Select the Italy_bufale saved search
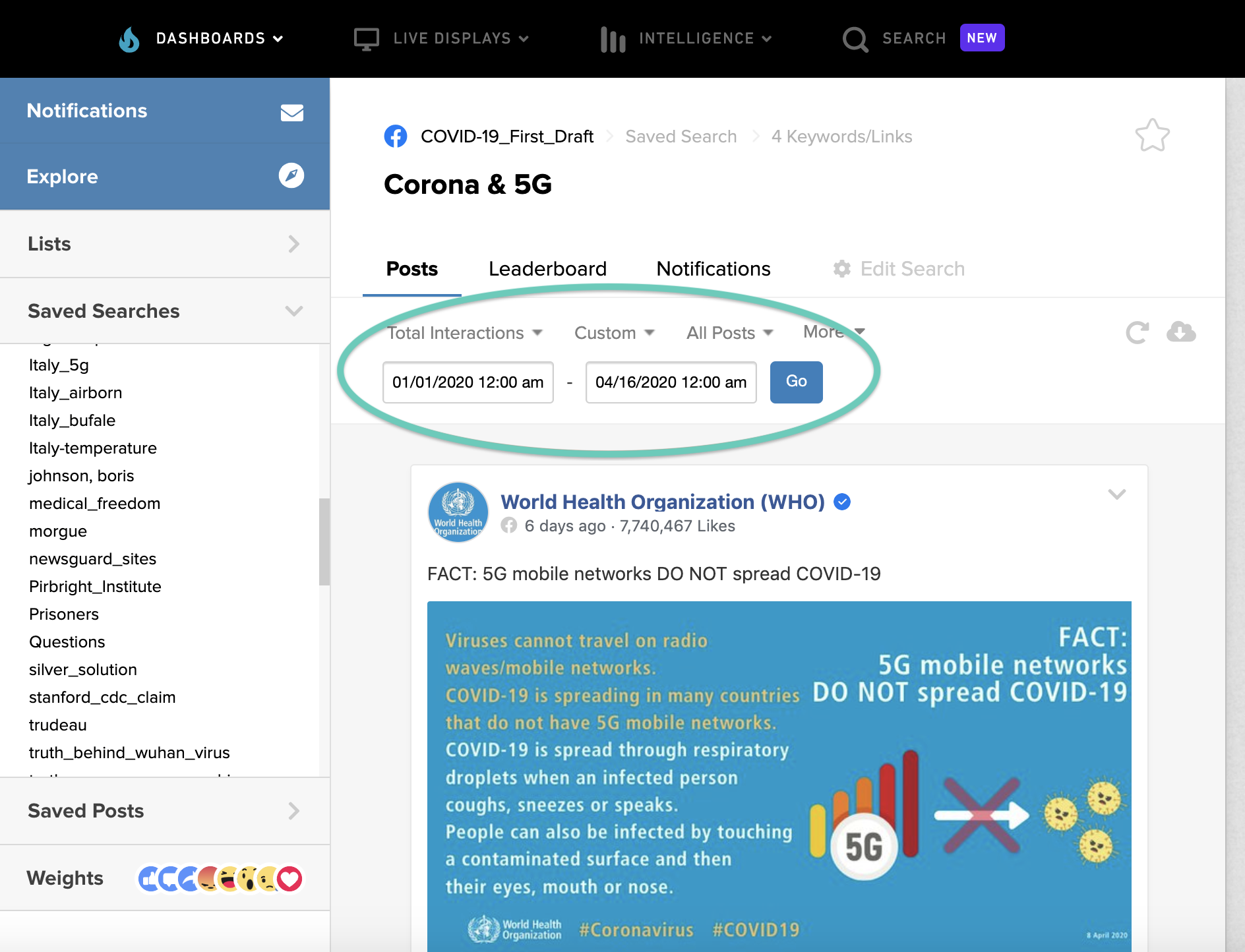Viewport: 1245px width, 952px height. pyautogui.click(x=72, y=421)
